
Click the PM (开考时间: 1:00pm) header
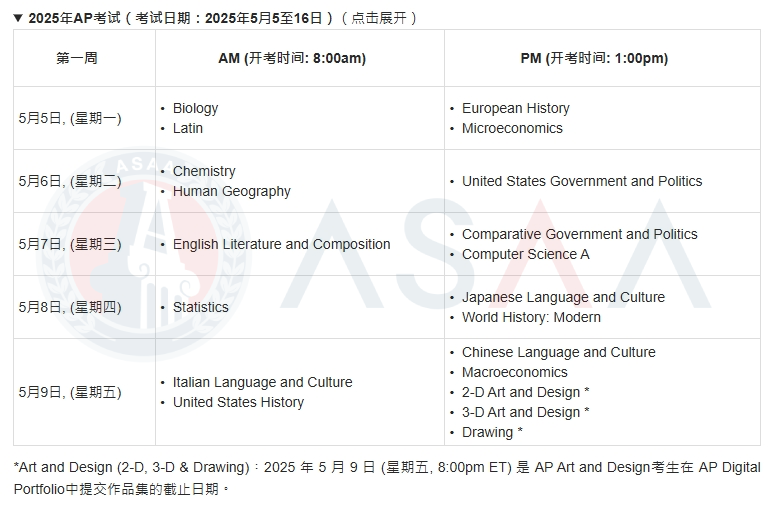(594, 58)
